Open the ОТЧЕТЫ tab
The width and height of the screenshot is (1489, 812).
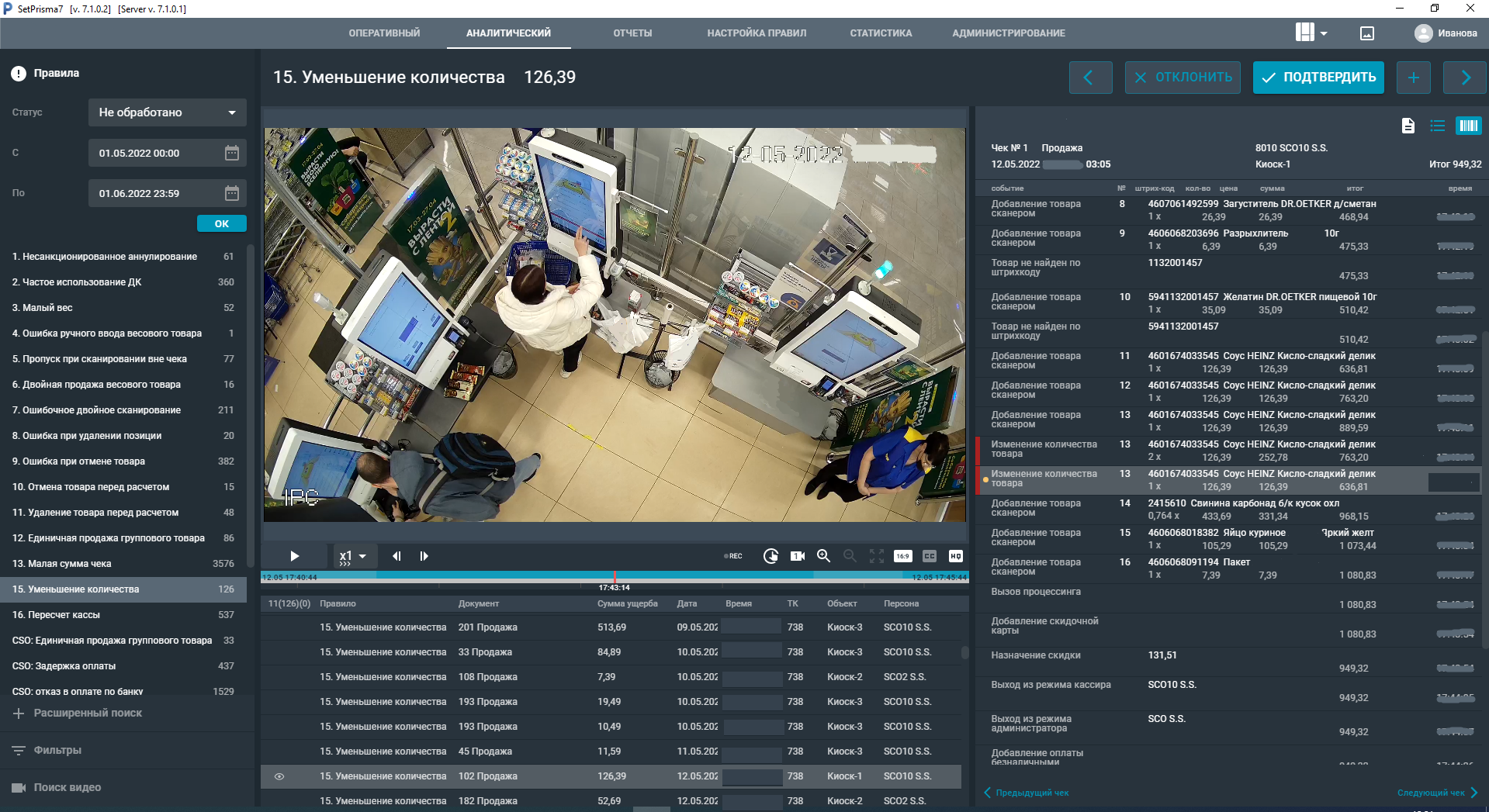pos(632,33)
